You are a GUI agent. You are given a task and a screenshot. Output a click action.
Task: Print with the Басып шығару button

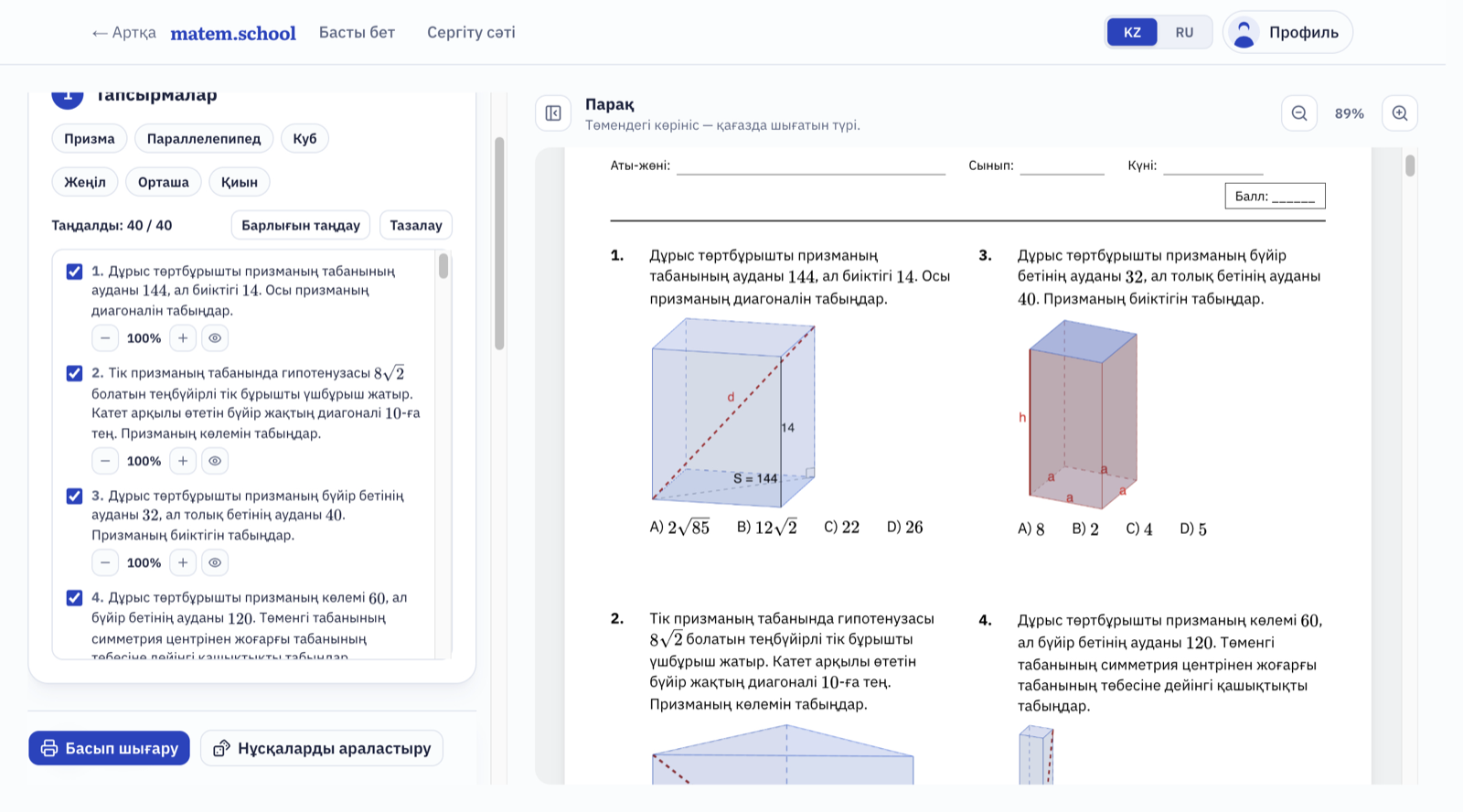[109, 748]
